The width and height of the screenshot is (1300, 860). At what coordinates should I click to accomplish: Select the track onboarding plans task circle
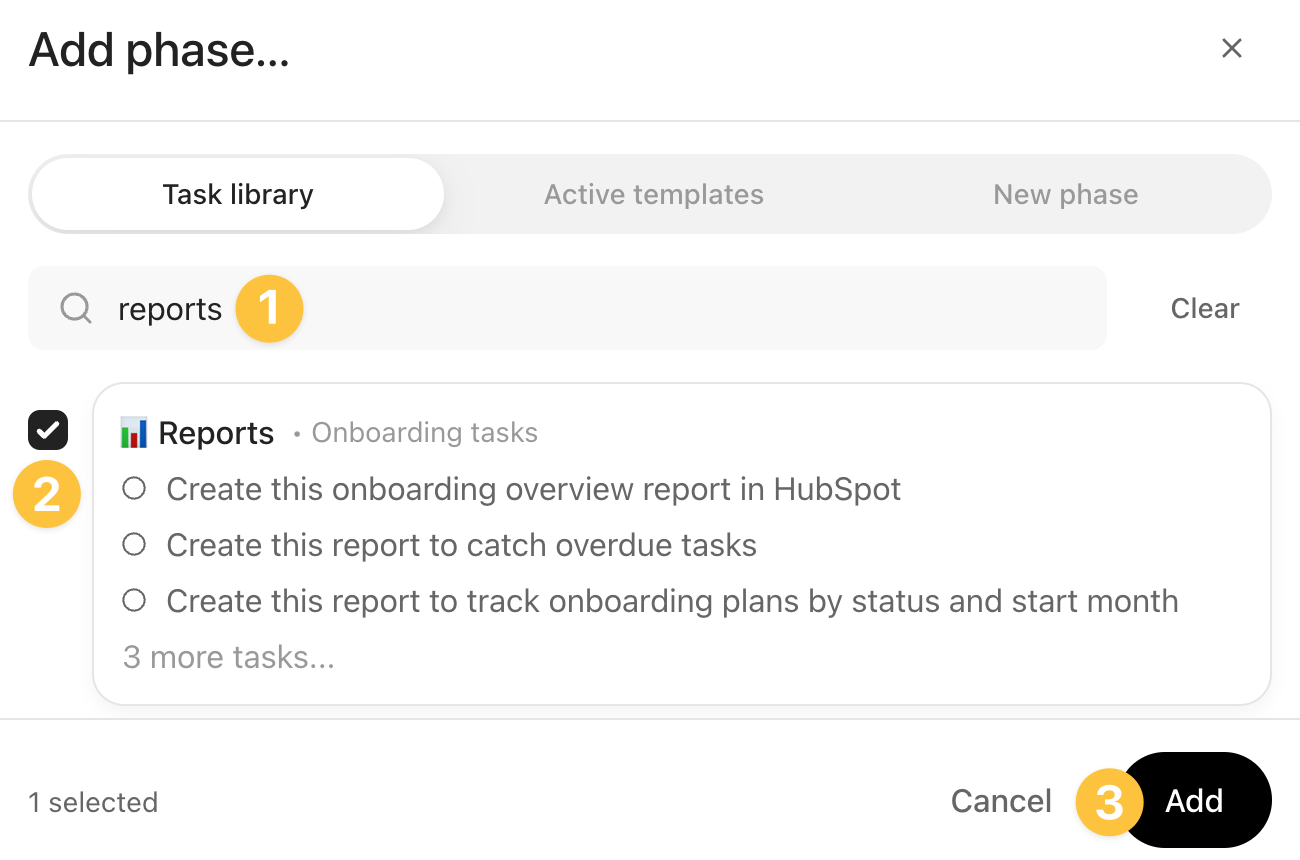(x=134, y=601)
